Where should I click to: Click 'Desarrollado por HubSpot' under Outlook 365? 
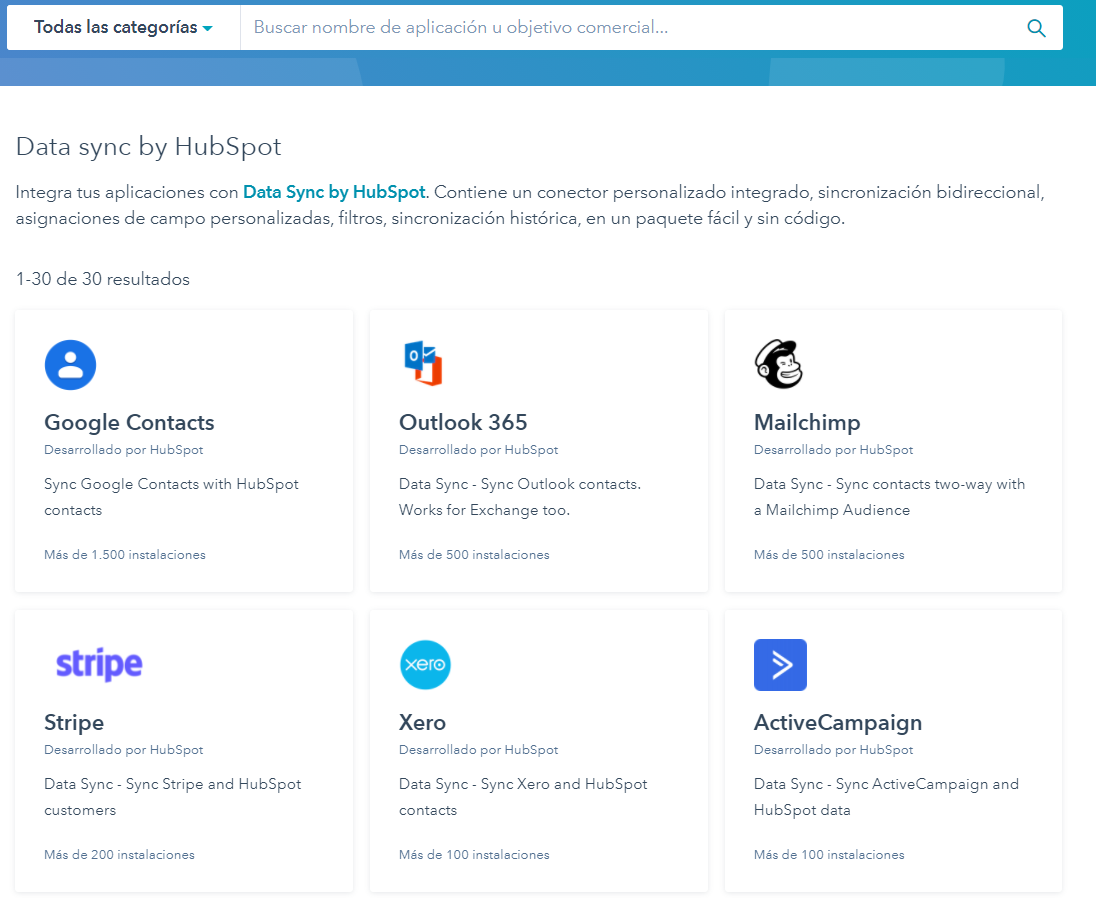(479, 450)
